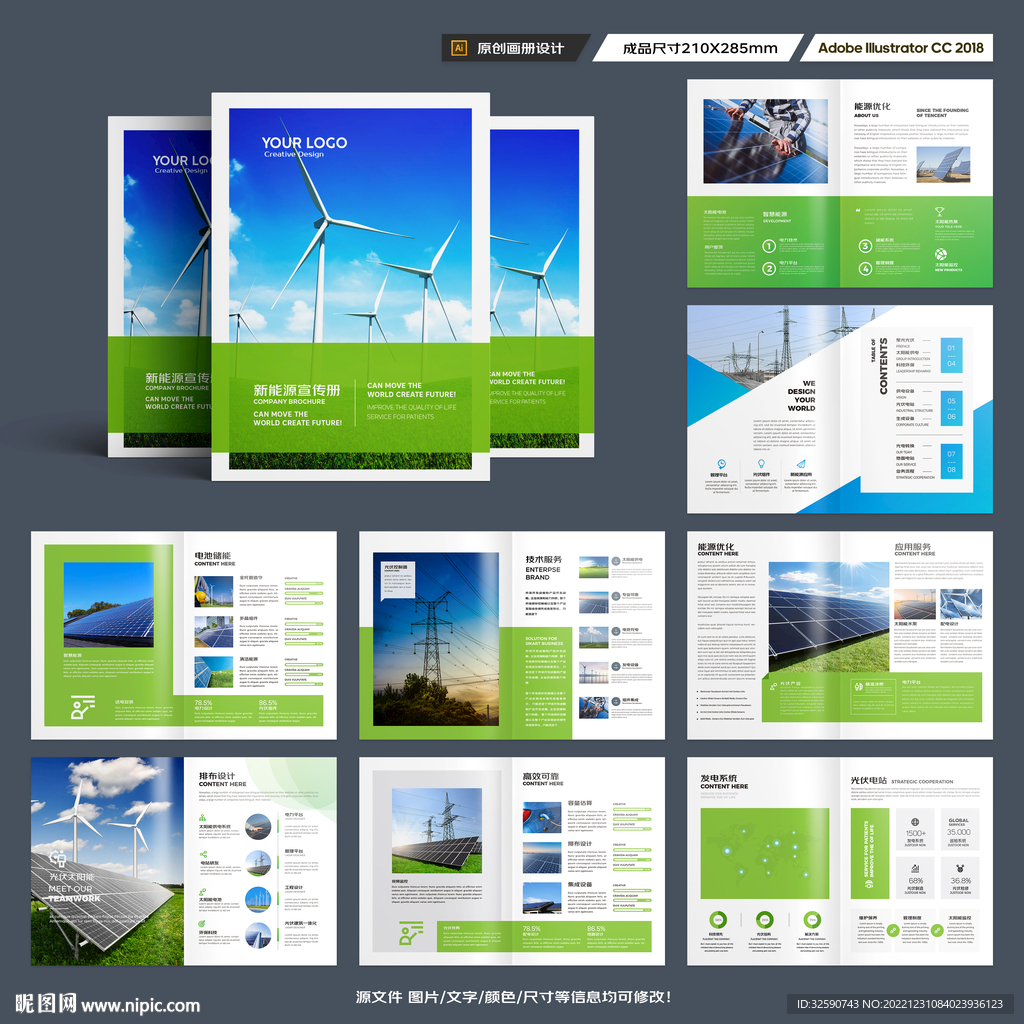Image resolution: width=1024 pixels, height=1024 pixels.
Task: Click the blue lightbulb icon in contents spread
Action: [761, 464]
